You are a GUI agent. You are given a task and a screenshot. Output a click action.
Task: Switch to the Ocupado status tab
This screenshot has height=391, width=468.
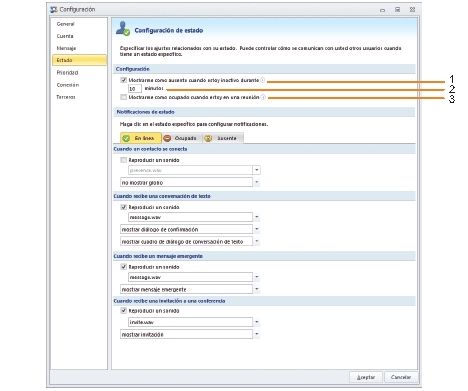click(x=182, y=138)
